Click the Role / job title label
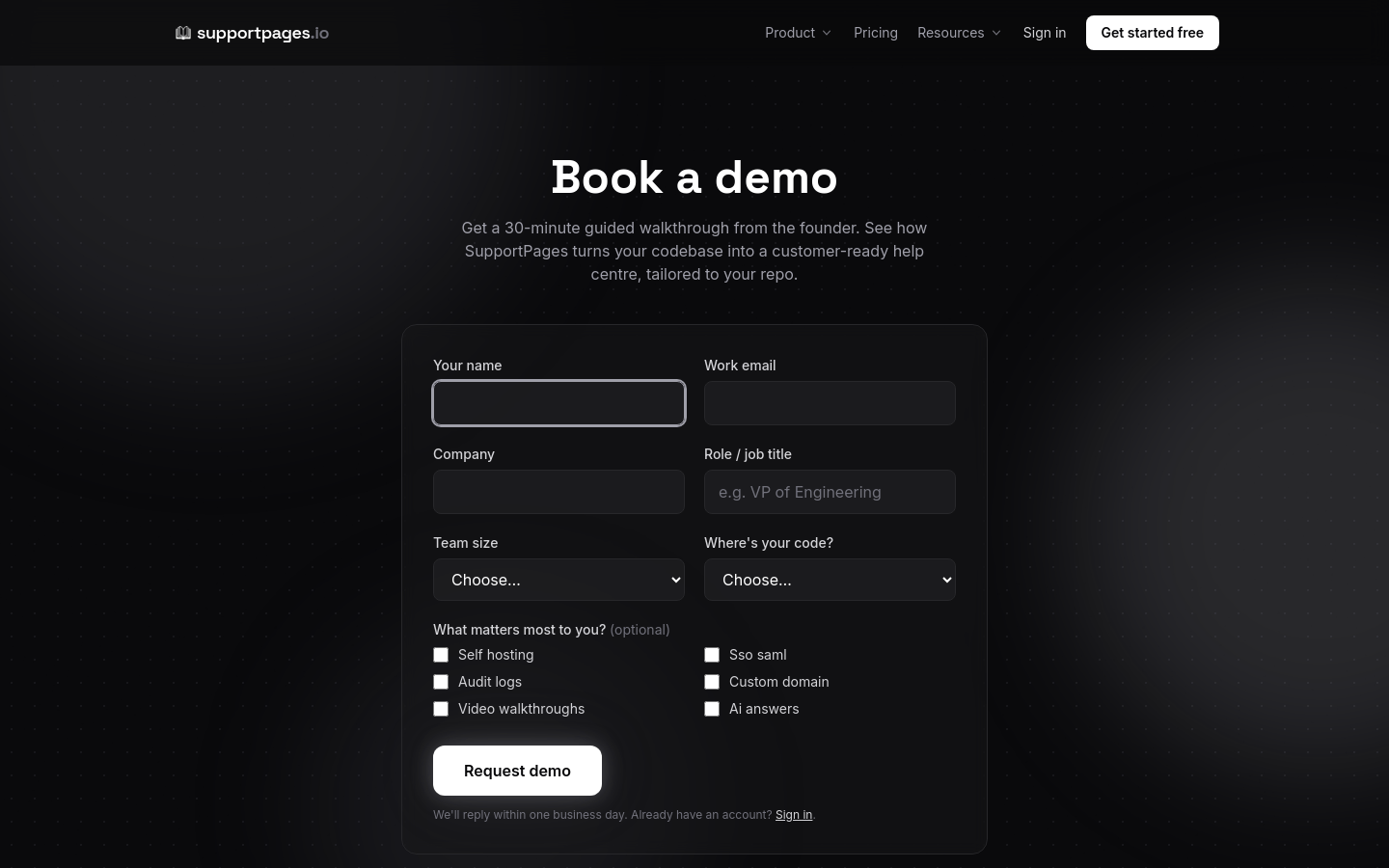The width and height of the screenshot is (1389, 868). point(748,454)
